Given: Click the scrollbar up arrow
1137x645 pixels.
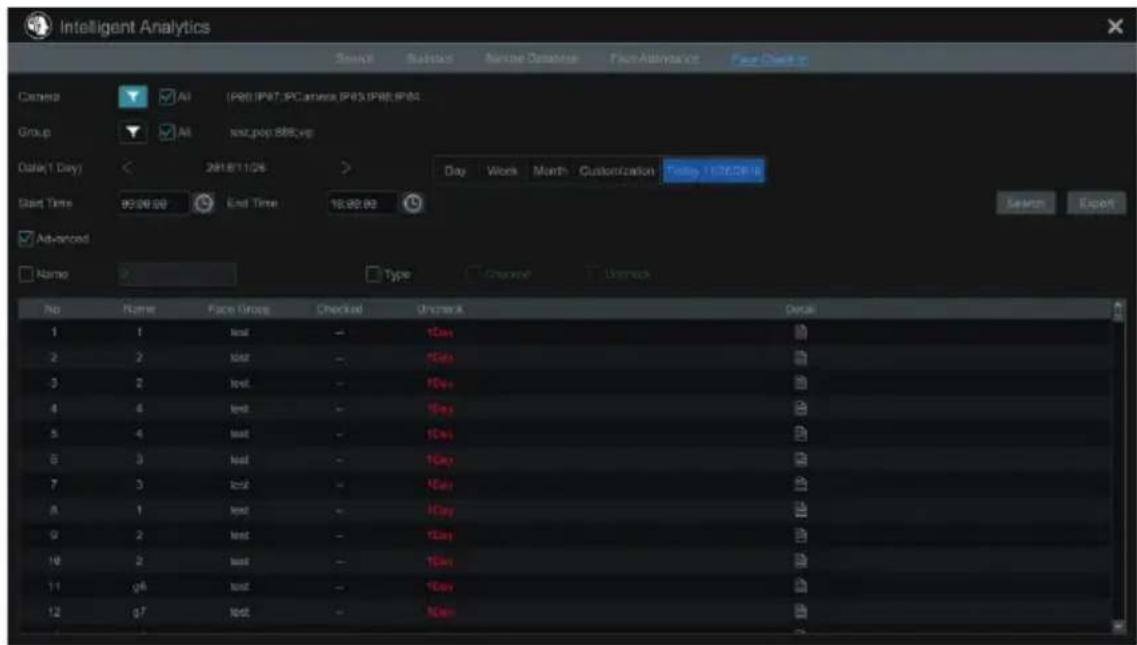Looking at the screenshot, I should (x=1118, y=305).
